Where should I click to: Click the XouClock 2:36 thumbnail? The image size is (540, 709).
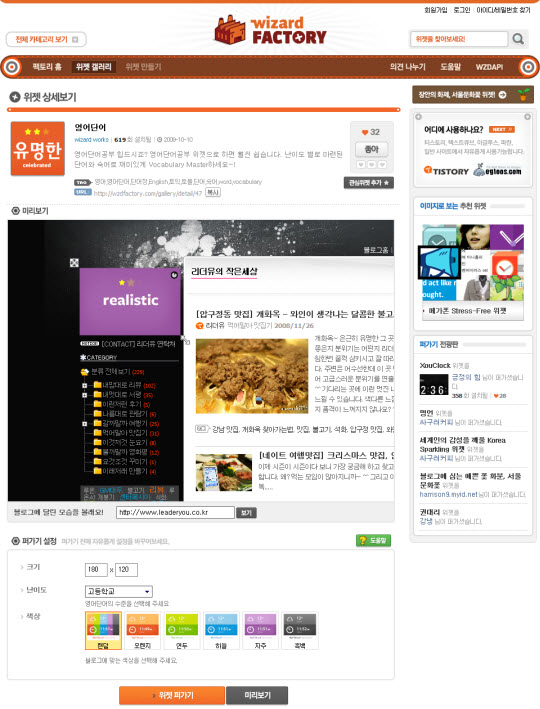434,386
